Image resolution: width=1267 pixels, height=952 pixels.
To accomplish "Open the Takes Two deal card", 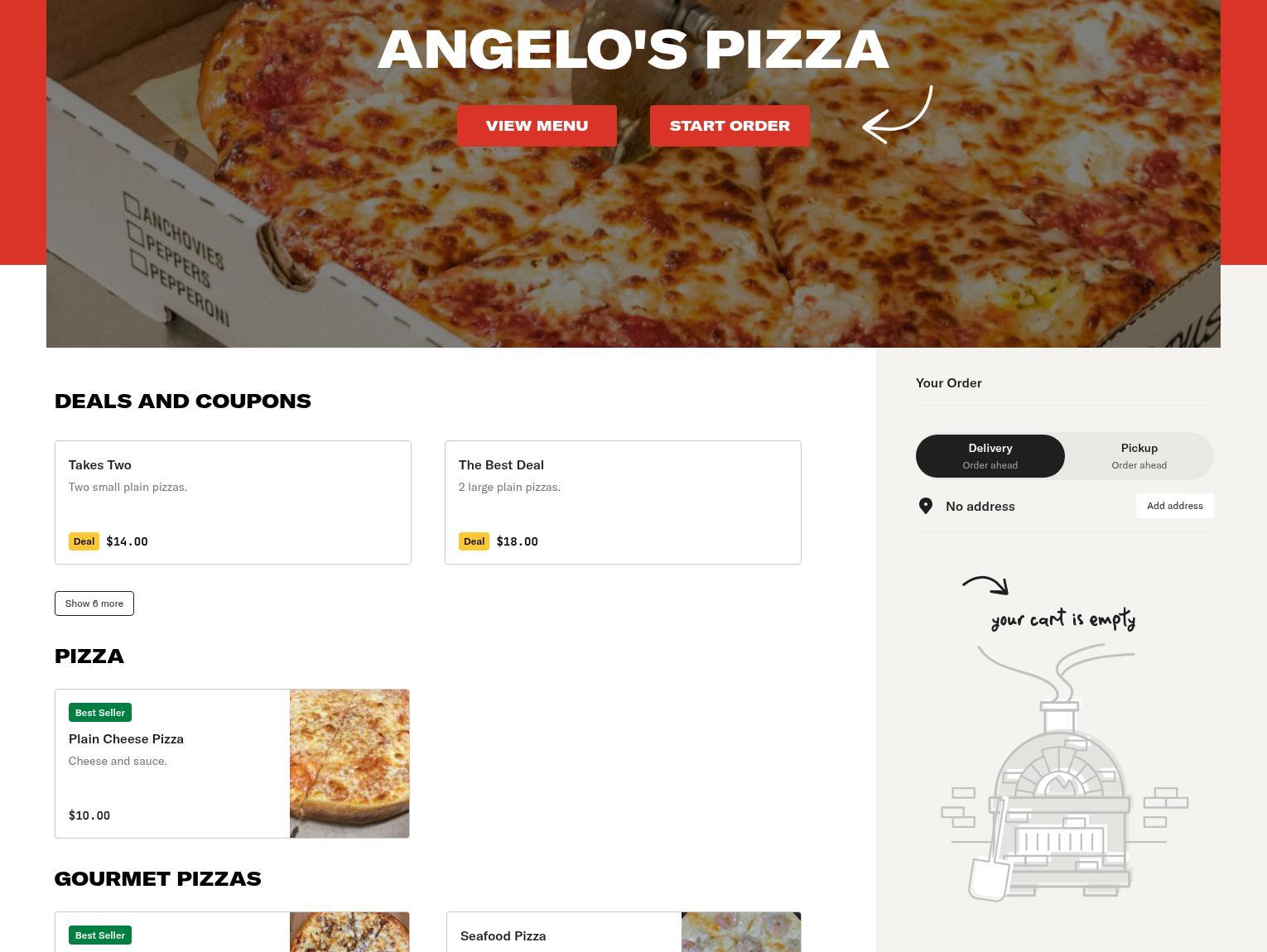I will coord(233,502).
